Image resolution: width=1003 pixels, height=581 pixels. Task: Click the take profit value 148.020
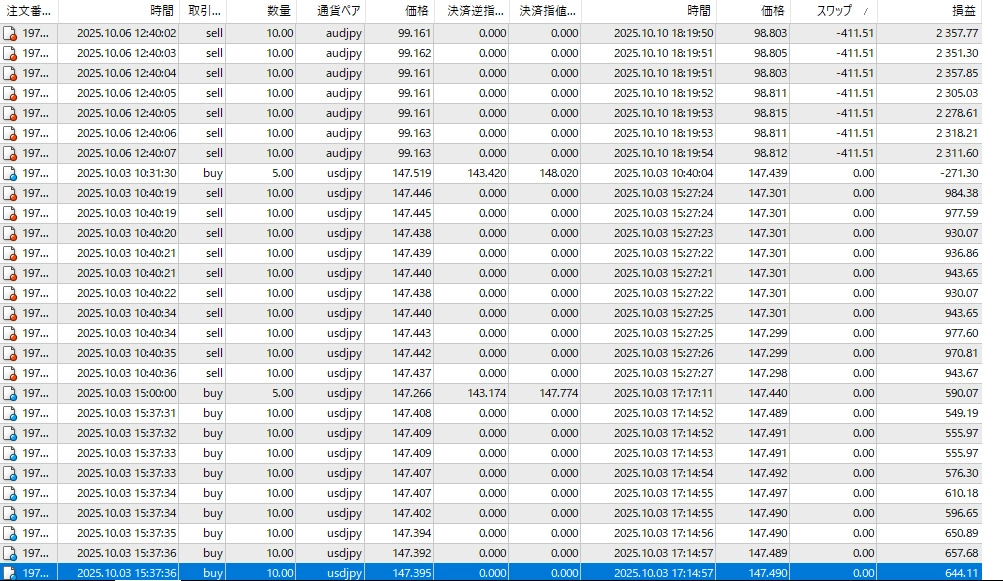(x=558, y=173)
